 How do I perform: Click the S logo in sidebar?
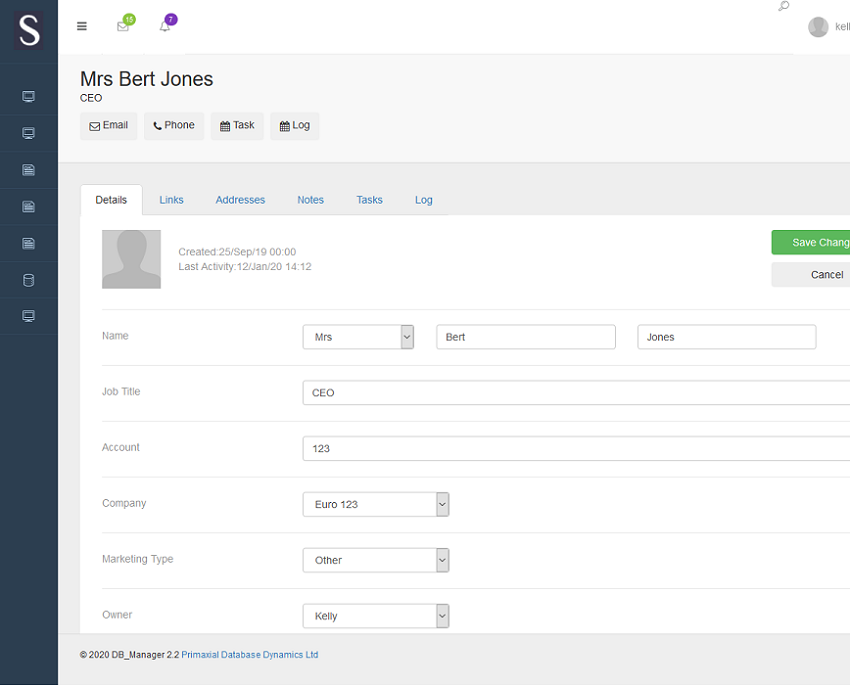tap(29, 31)
